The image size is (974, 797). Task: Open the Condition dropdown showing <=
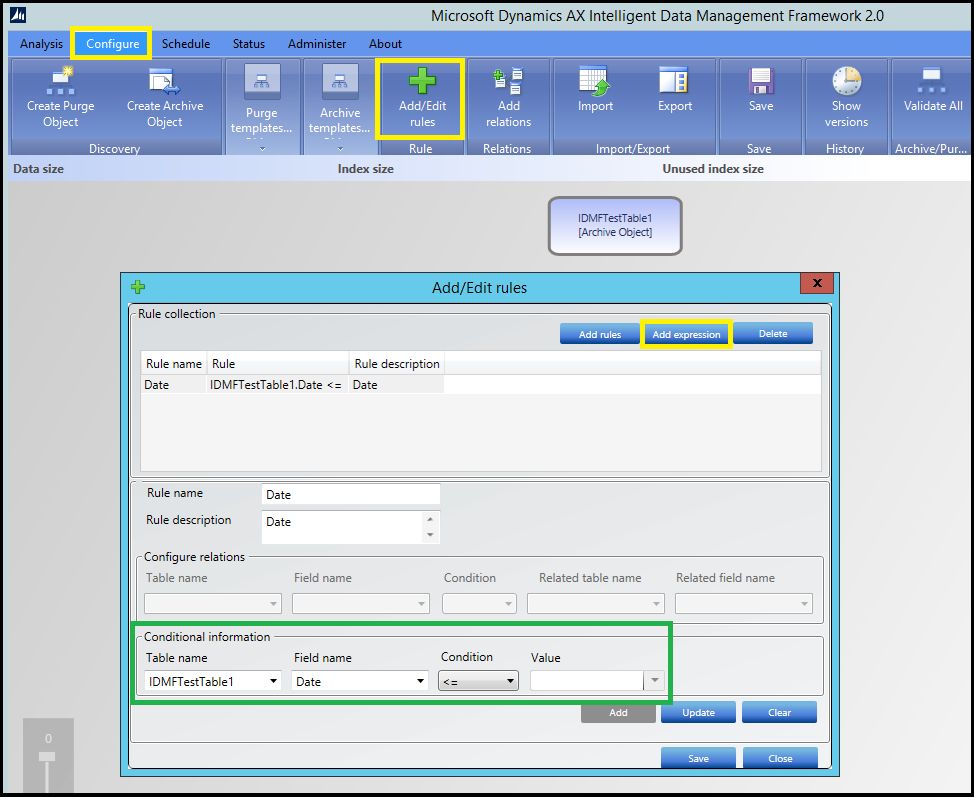tap(479, 681)
